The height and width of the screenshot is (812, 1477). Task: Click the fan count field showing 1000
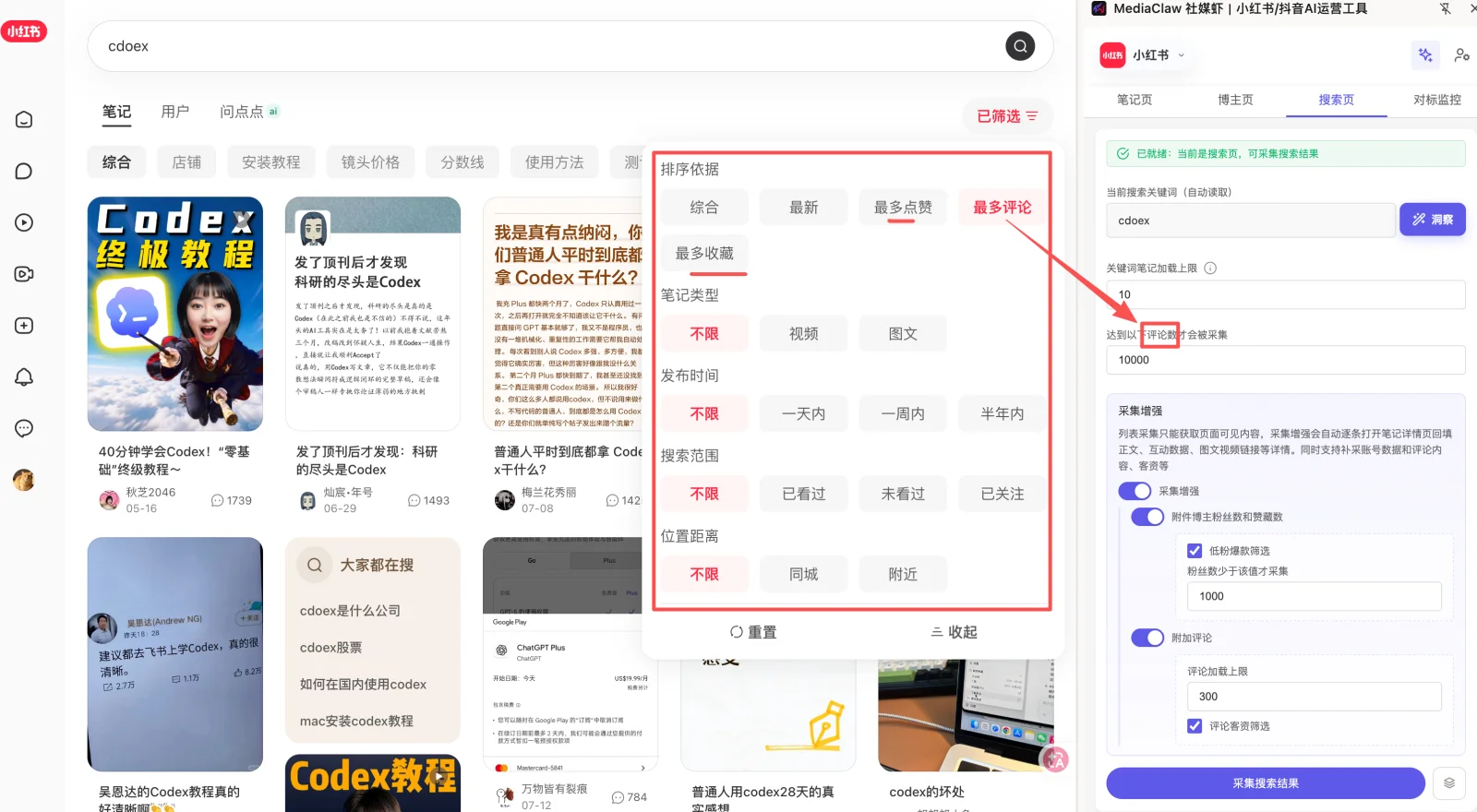pyautogui.click(x=1315, y=596)
